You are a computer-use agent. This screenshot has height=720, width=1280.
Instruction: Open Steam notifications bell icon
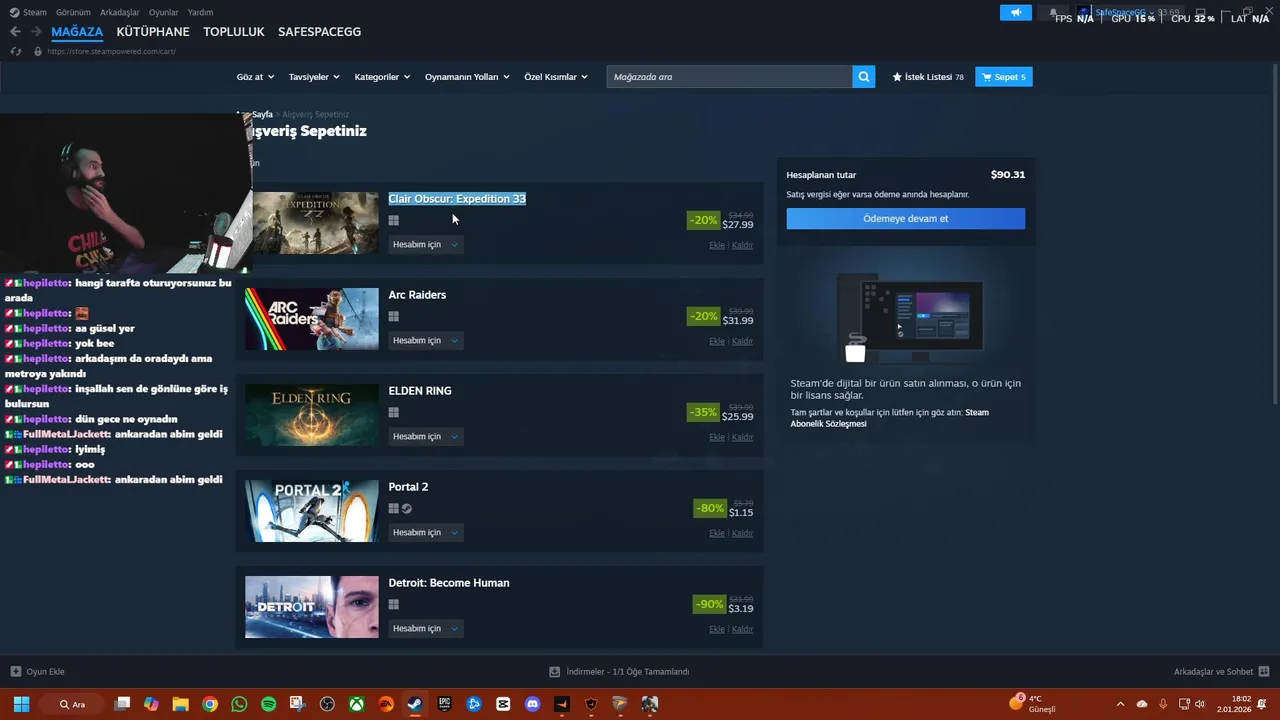tap(1053, 13)
